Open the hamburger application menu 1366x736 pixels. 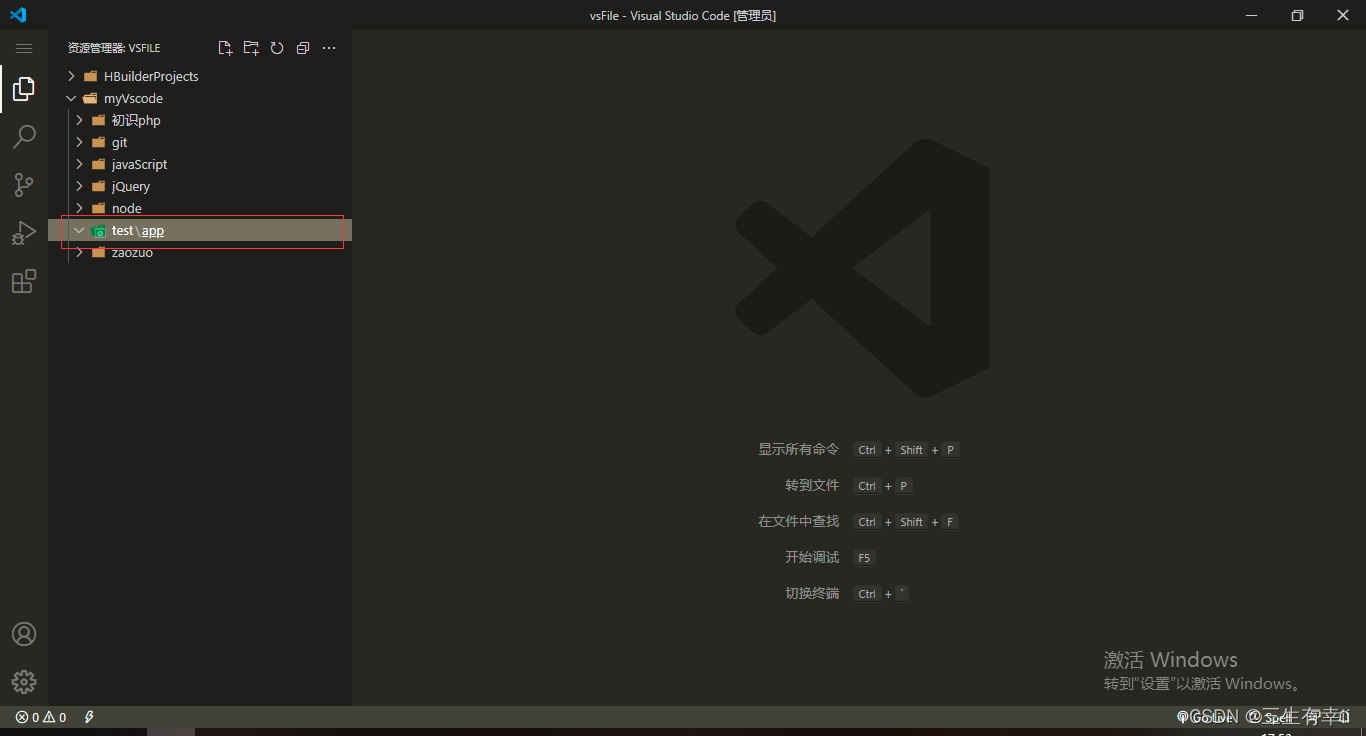click(x=24, y=48)
